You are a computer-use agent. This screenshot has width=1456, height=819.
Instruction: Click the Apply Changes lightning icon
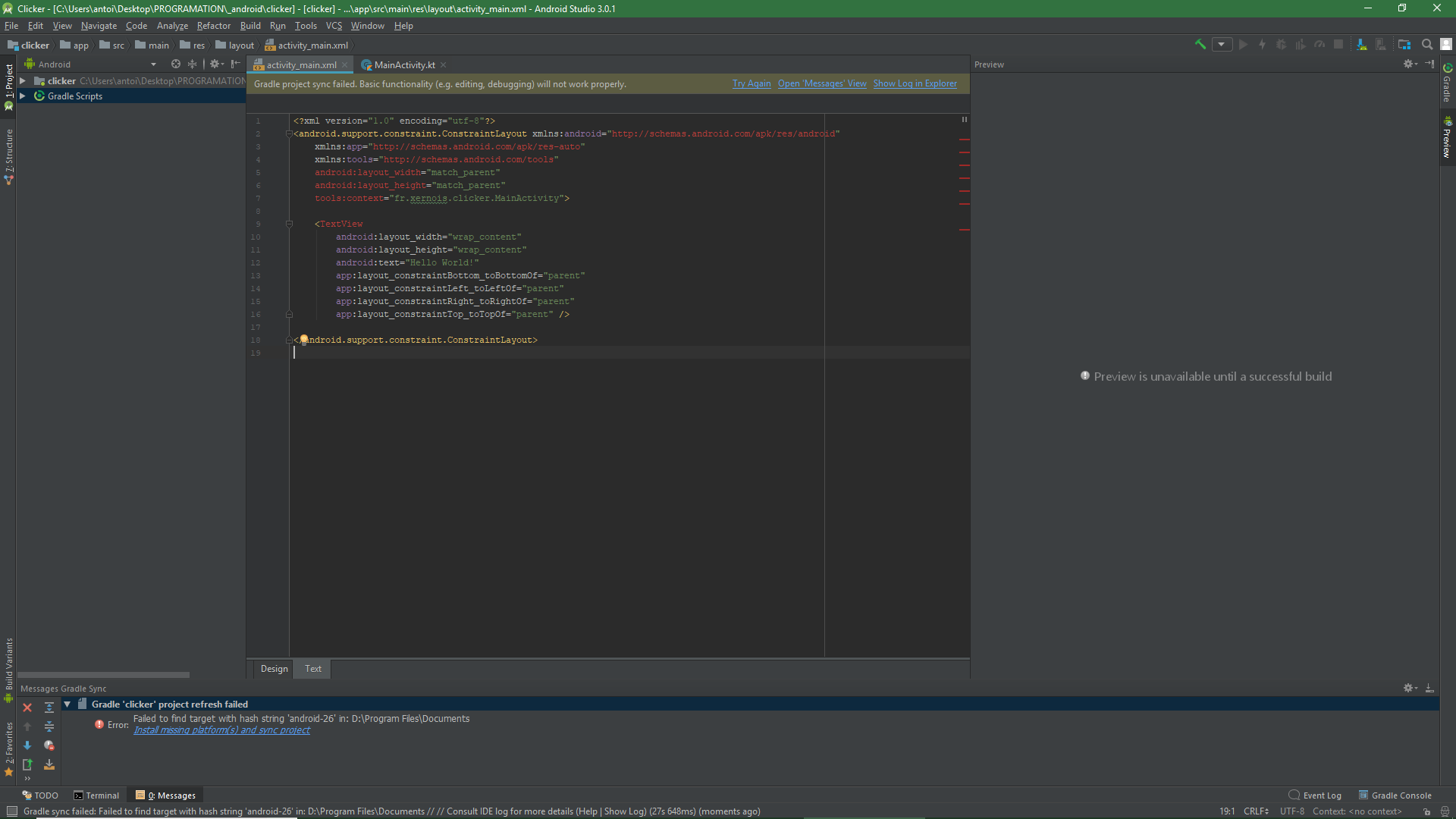click(1263, 45)
